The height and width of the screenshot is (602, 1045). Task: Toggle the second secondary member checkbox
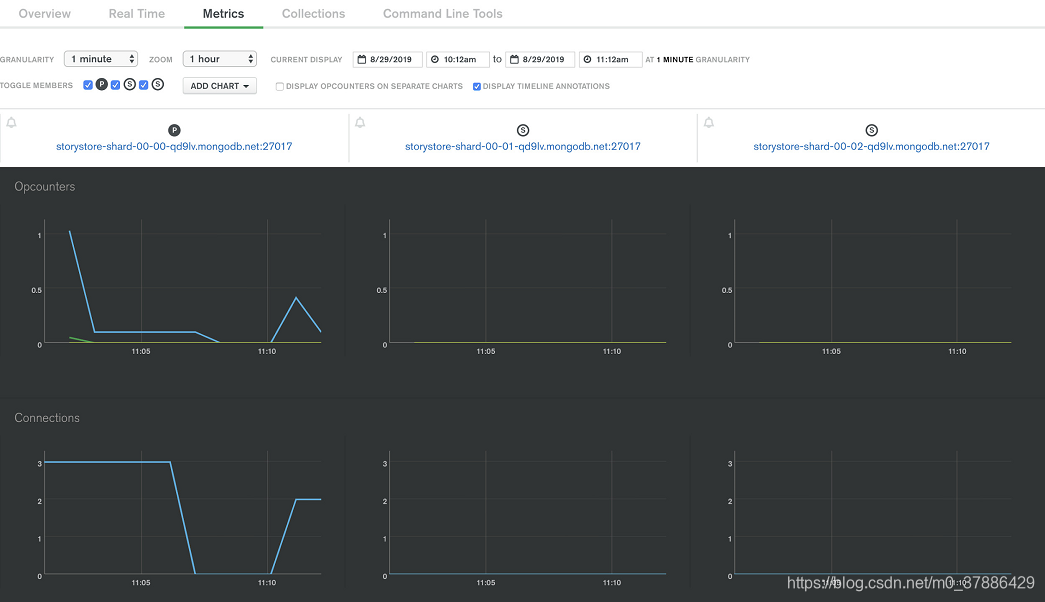[143, 85]
